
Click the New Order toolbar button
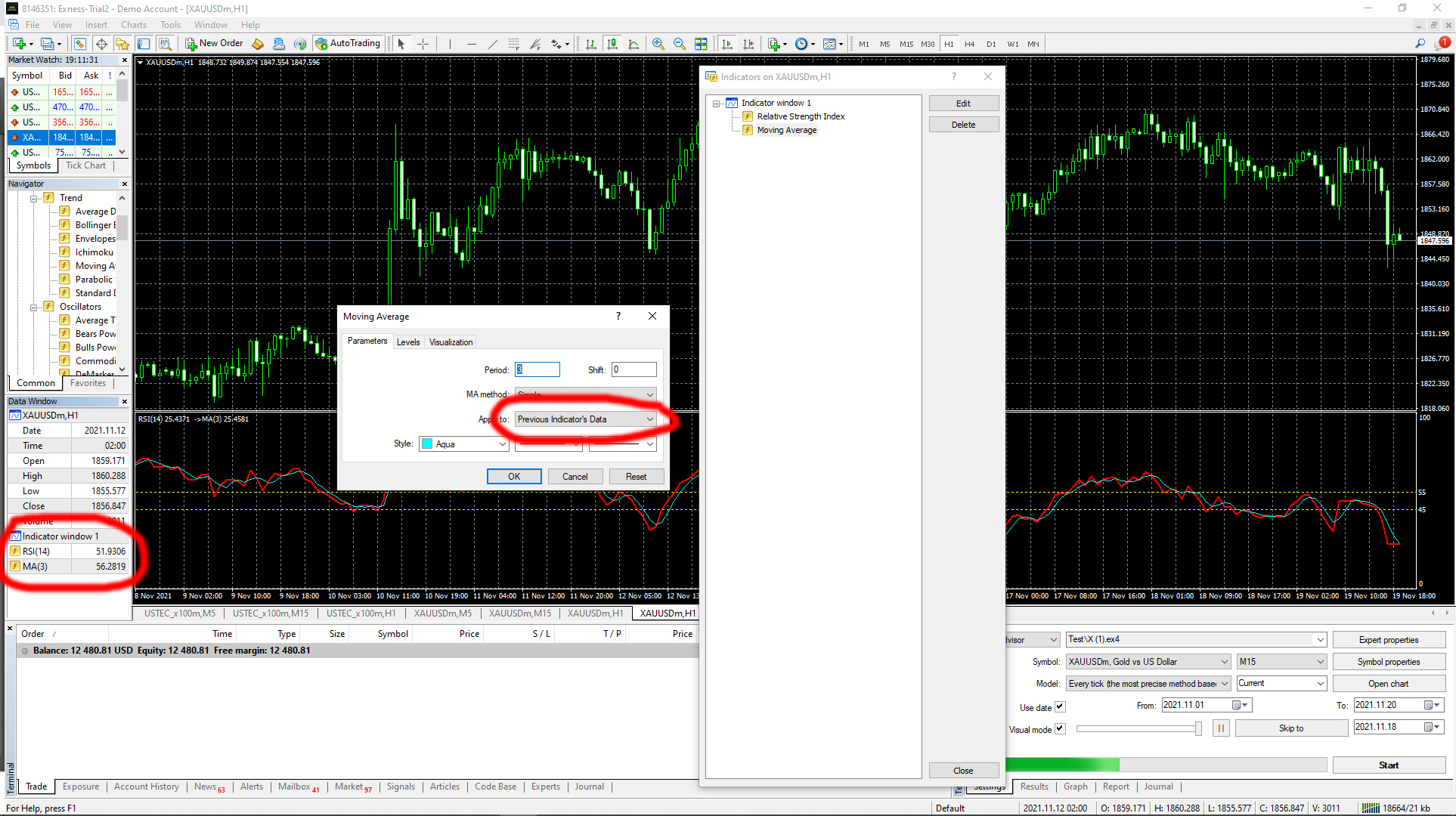pyautogui.click(x=215, y=44)
